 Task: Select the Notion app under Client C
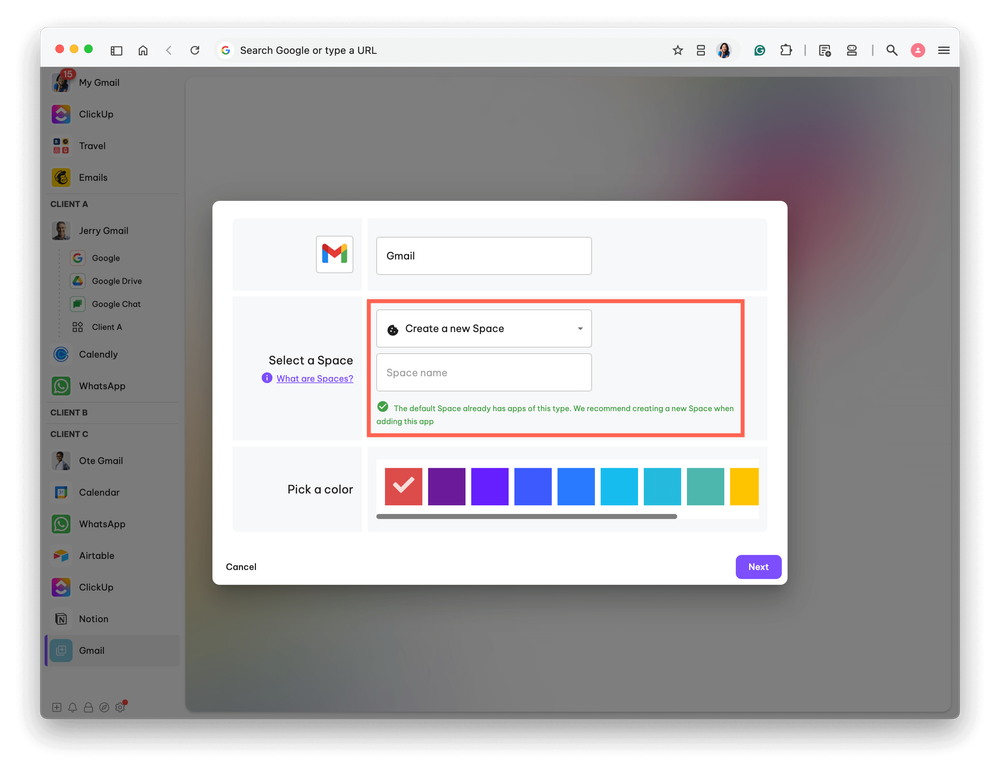coord(60,618)
